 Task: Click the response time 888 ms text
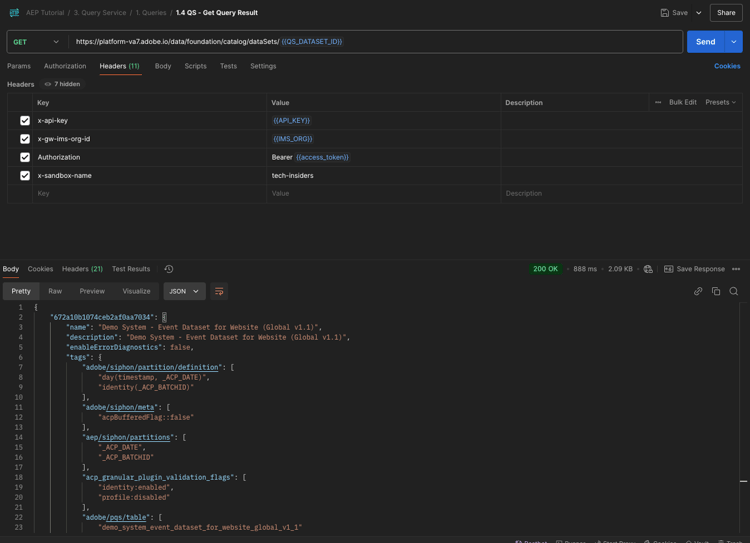click(585, 269)
